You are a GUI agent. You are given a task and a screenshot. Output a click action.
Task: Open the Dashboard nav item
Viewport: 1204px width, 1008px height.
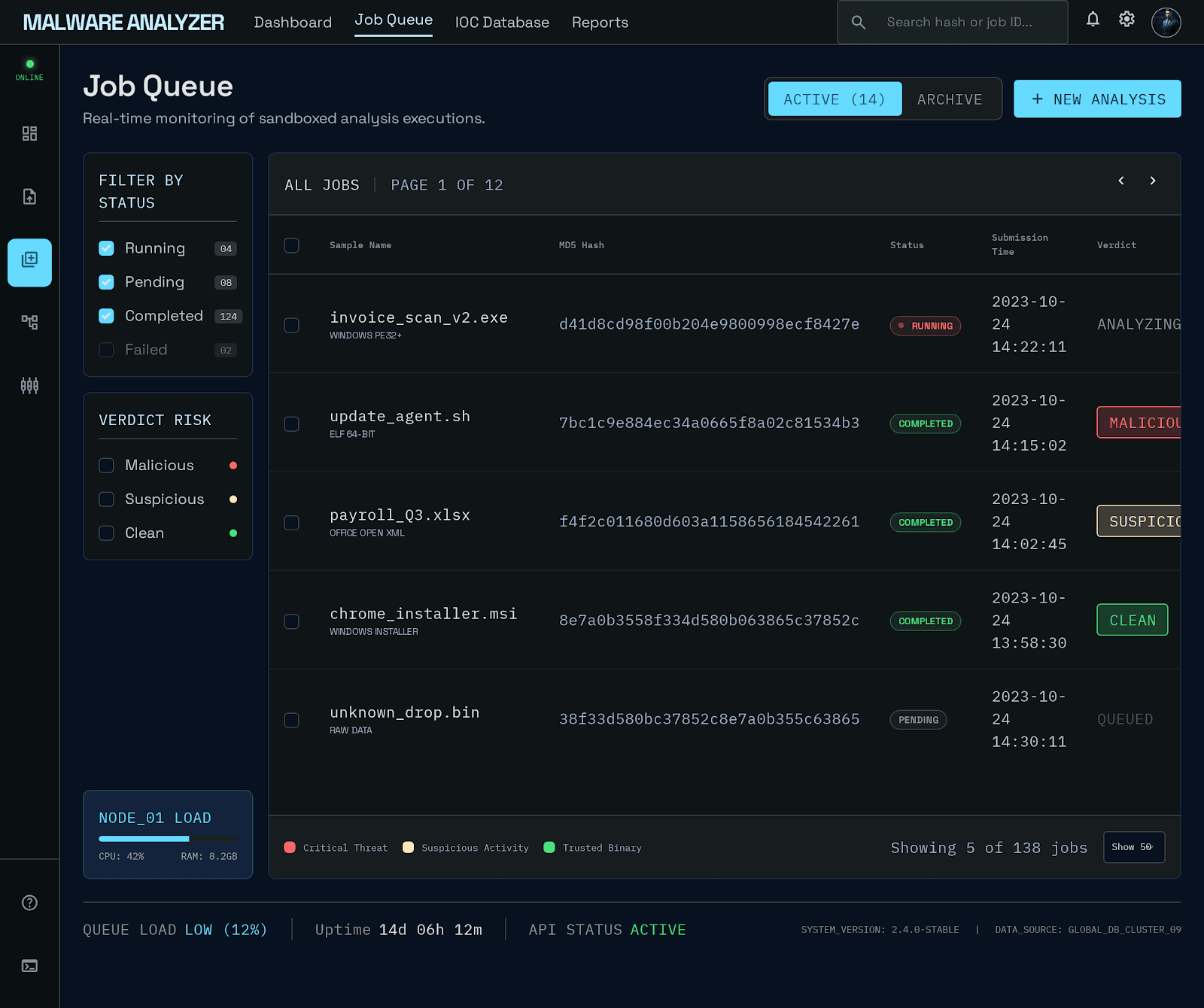click(x=293, y=23)
